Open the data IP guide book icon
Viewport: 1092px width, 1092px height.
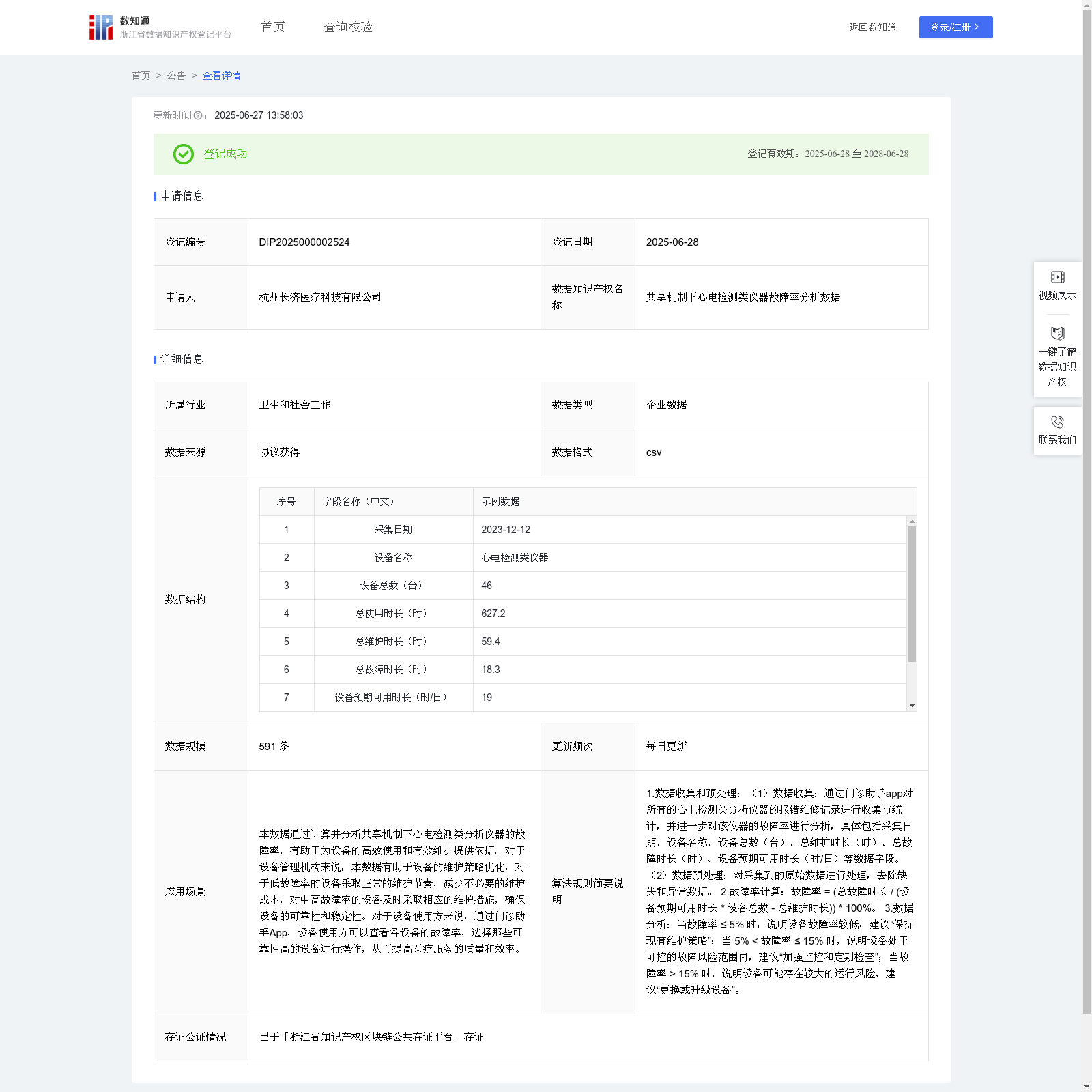tap(1057, 334)
